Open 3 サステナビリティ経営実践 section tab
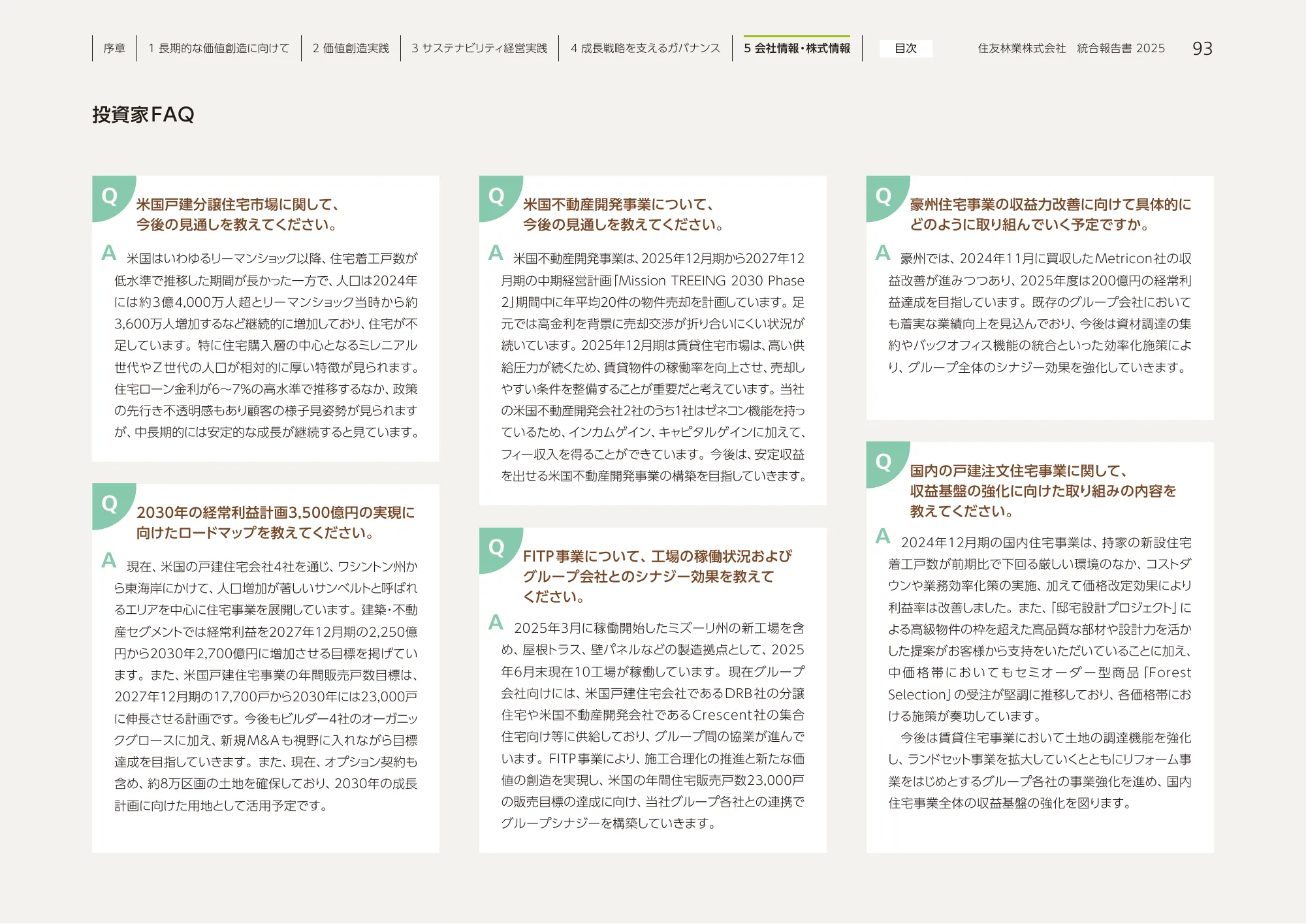 pyautogui.click(x=479, y=48)
